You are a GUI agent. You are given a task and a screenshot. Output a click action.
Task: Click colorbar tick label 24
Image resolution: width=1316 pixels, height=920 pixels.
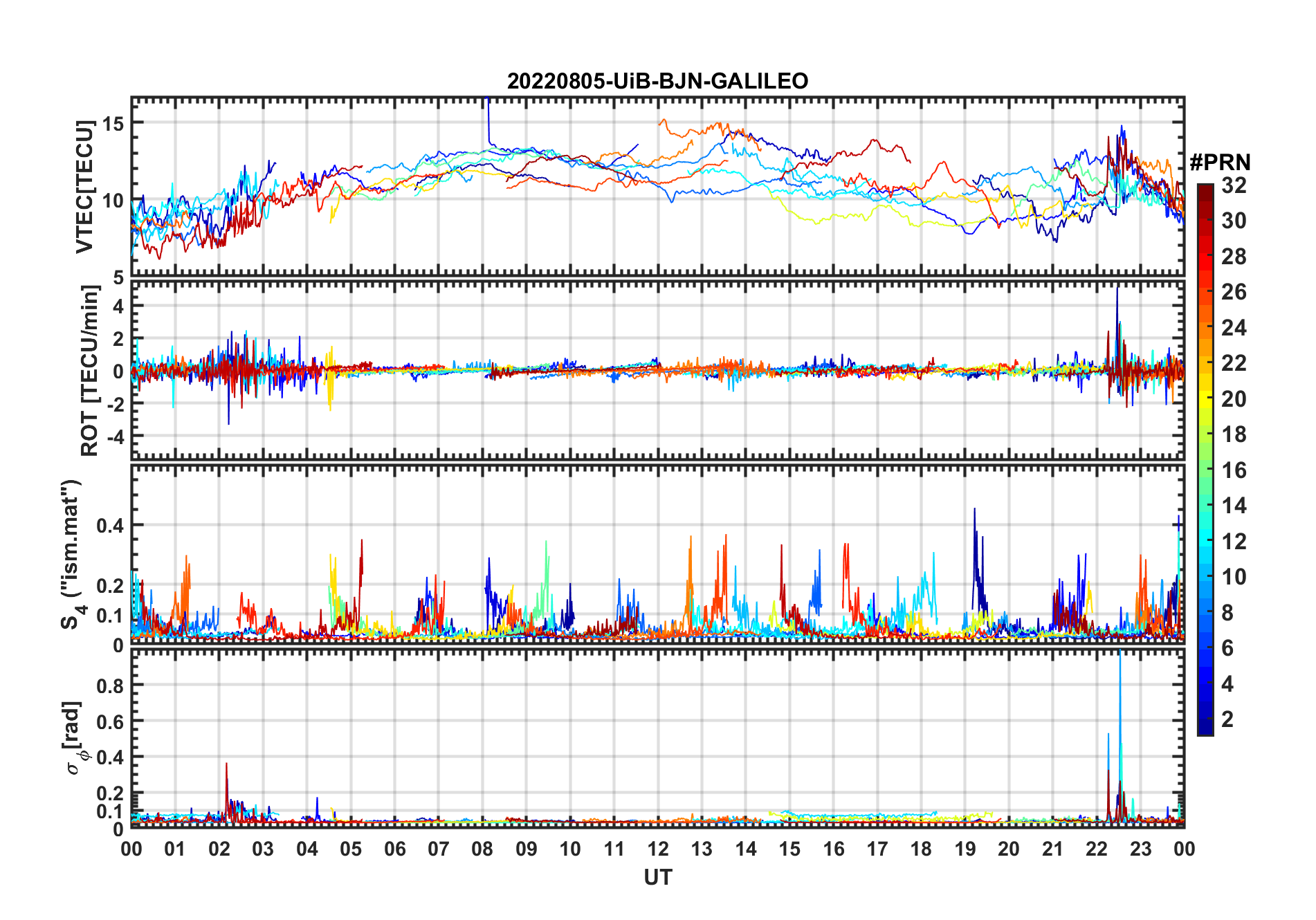1234,327
